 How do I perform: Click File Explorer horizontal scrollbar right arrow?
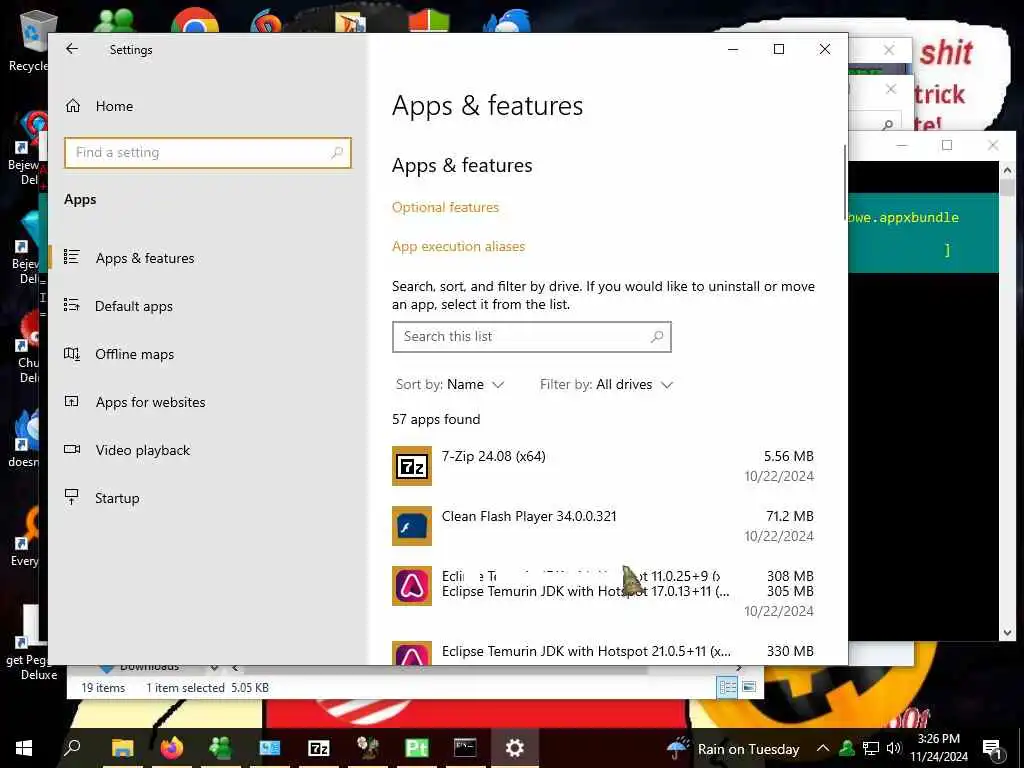739,667
